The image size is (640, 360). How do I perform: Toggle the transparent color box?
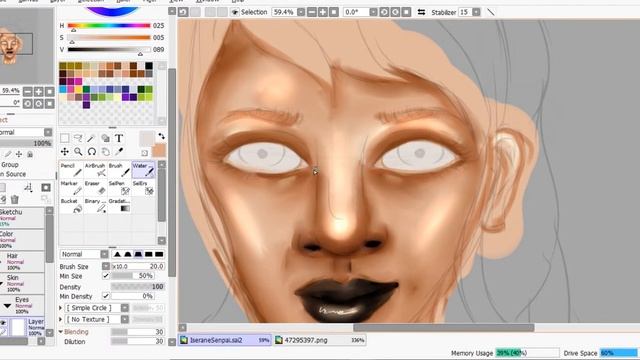144,153
